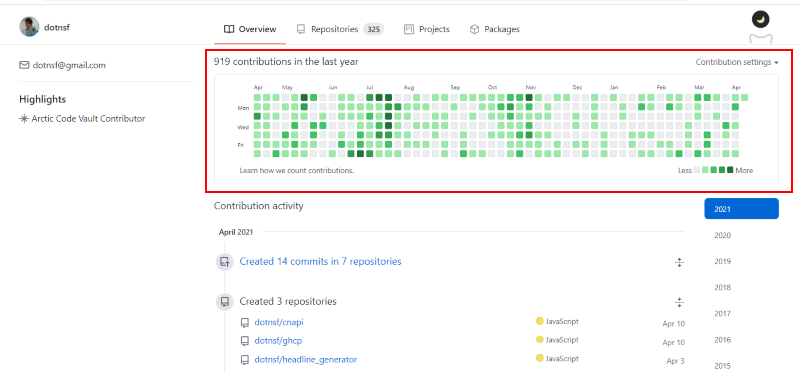Click the repo icon next to dotnsf/headline_generator
Viewport: 800px width, 373px height.
(245, 360)
